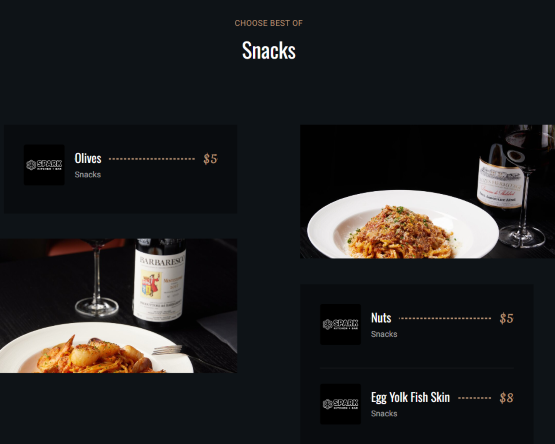Click the dotted line beside Nuts

pos(445,318)
